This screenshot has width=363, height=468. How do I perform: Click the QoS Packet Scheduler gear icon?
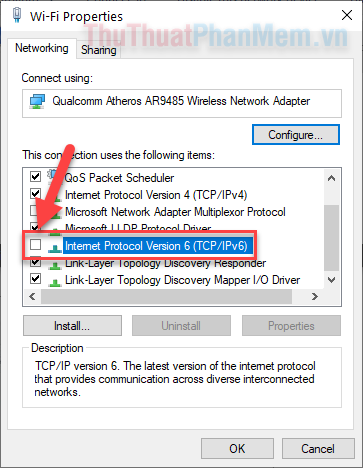click(x=53, y=176)
